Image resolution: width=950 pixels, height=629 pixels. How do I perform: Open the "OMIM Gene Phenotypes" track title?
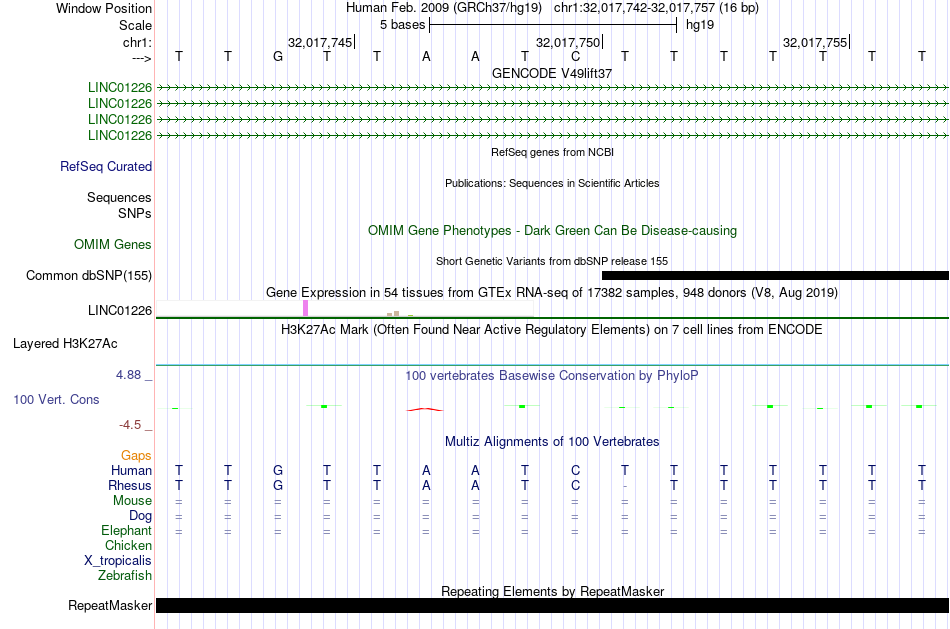(552, 230)
